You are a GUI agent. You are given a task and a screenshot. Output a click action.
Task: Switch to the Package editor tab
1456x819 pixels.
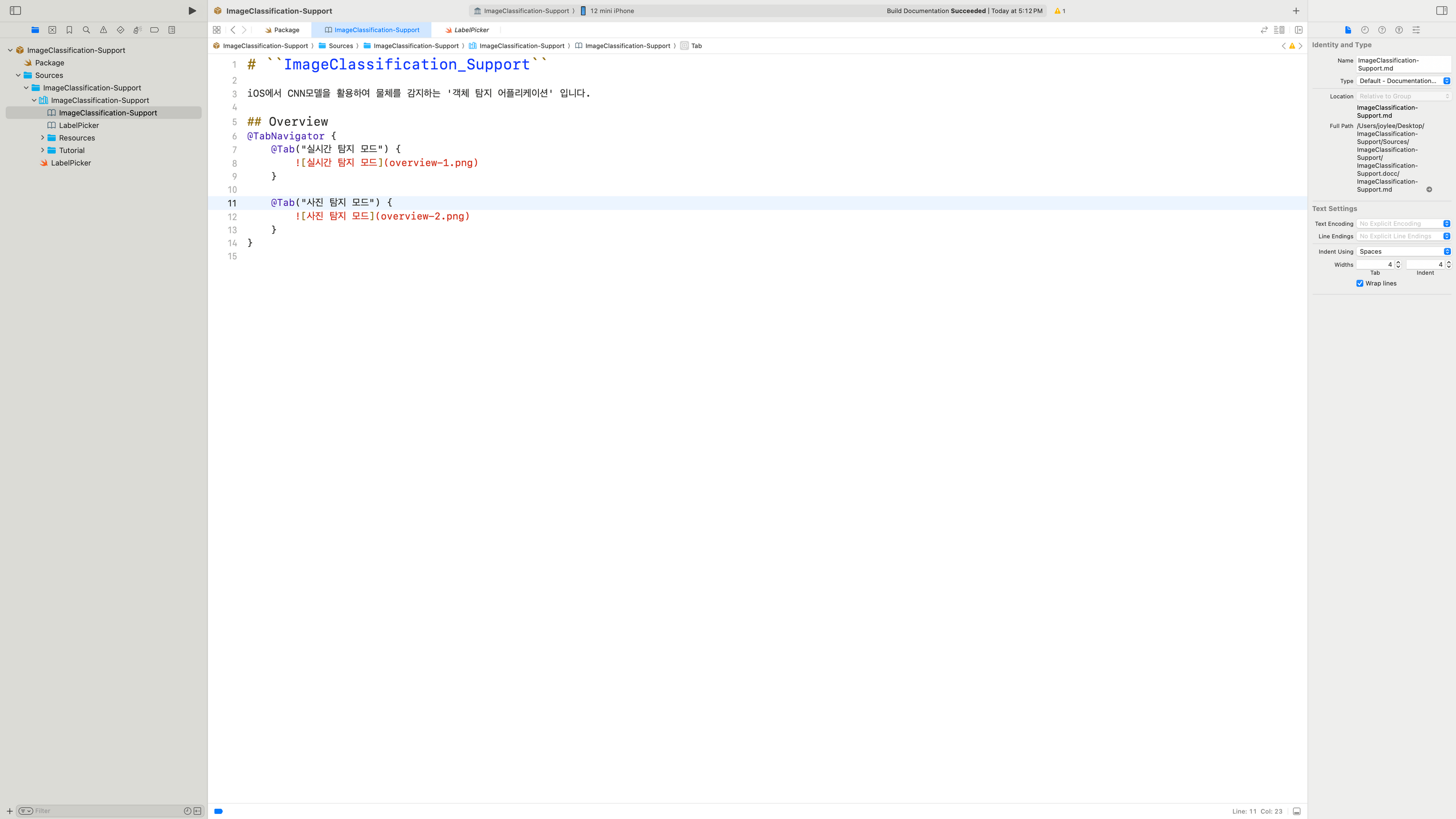pos(286,30)
